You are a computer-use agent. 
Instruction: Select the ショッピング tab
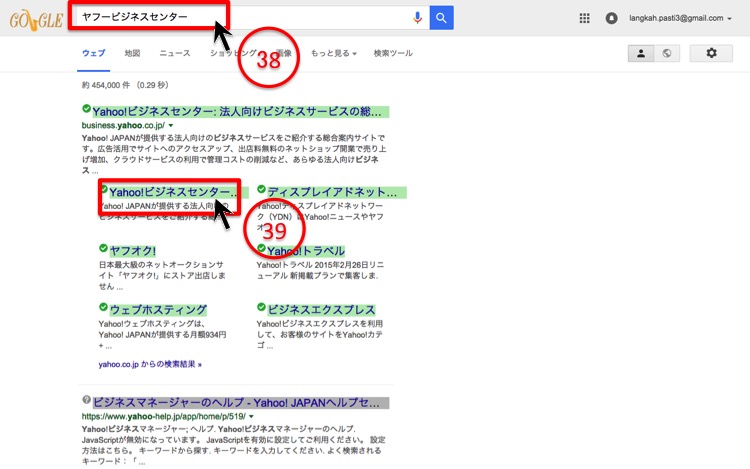[233, 53]
